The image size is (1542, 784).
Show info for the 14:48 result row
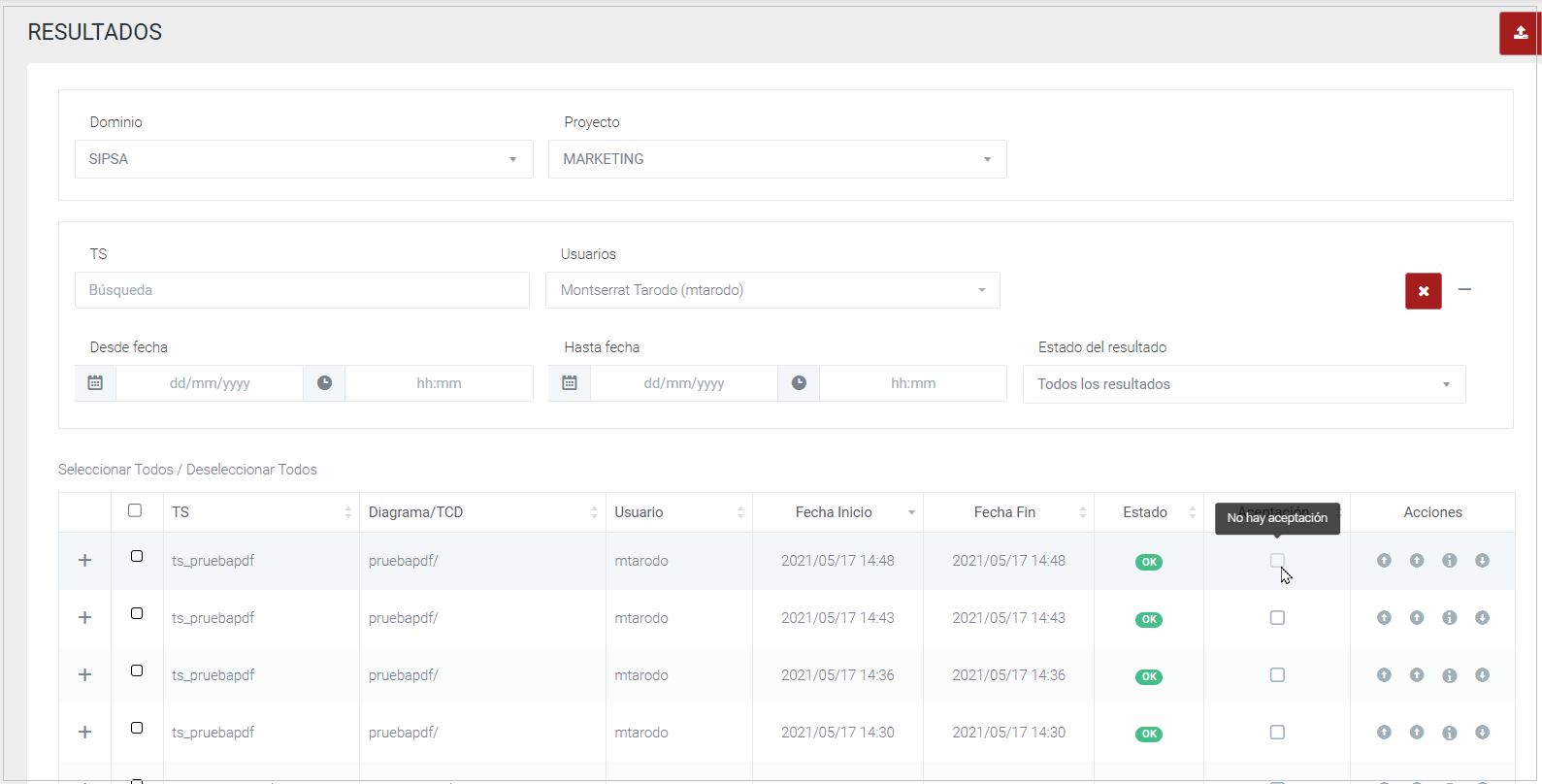tap(1449, 561)
